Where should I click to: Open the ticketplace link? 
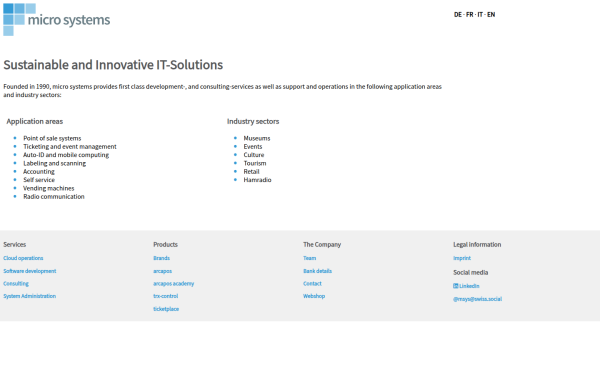166,309
